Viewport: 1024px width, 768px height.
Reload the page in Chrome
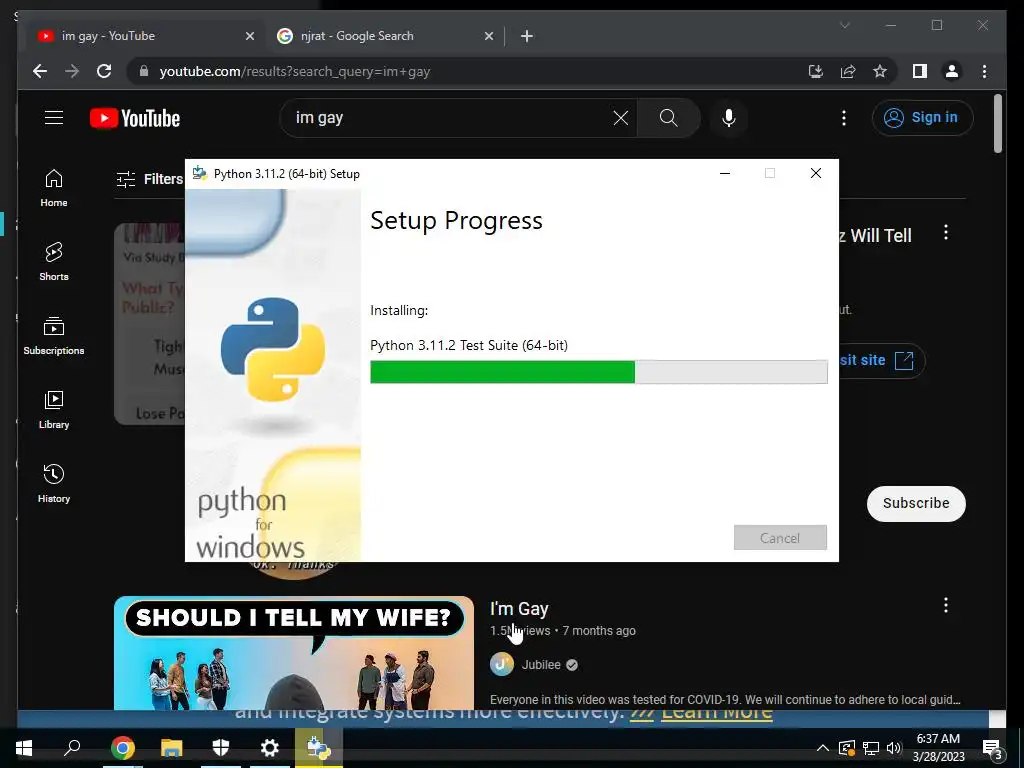click(x=104, y=71)
